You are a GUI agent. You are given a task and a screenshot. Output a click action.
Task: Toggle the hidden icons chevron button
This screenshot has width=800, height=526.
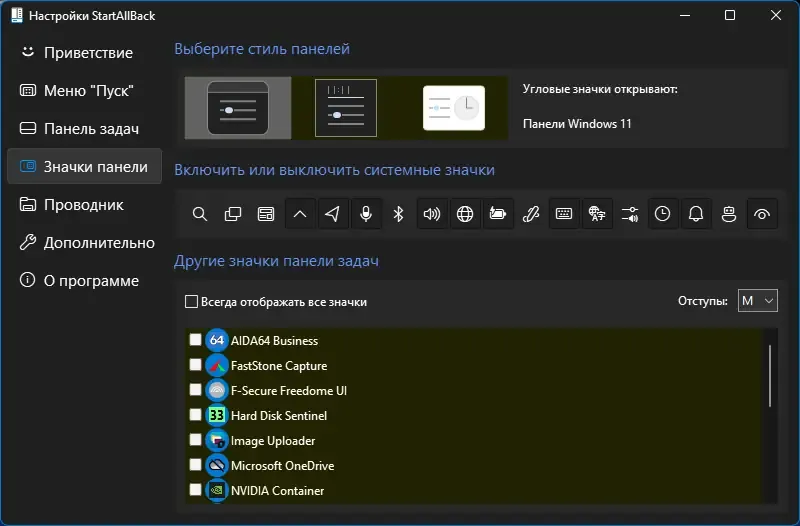click(300, 214)
